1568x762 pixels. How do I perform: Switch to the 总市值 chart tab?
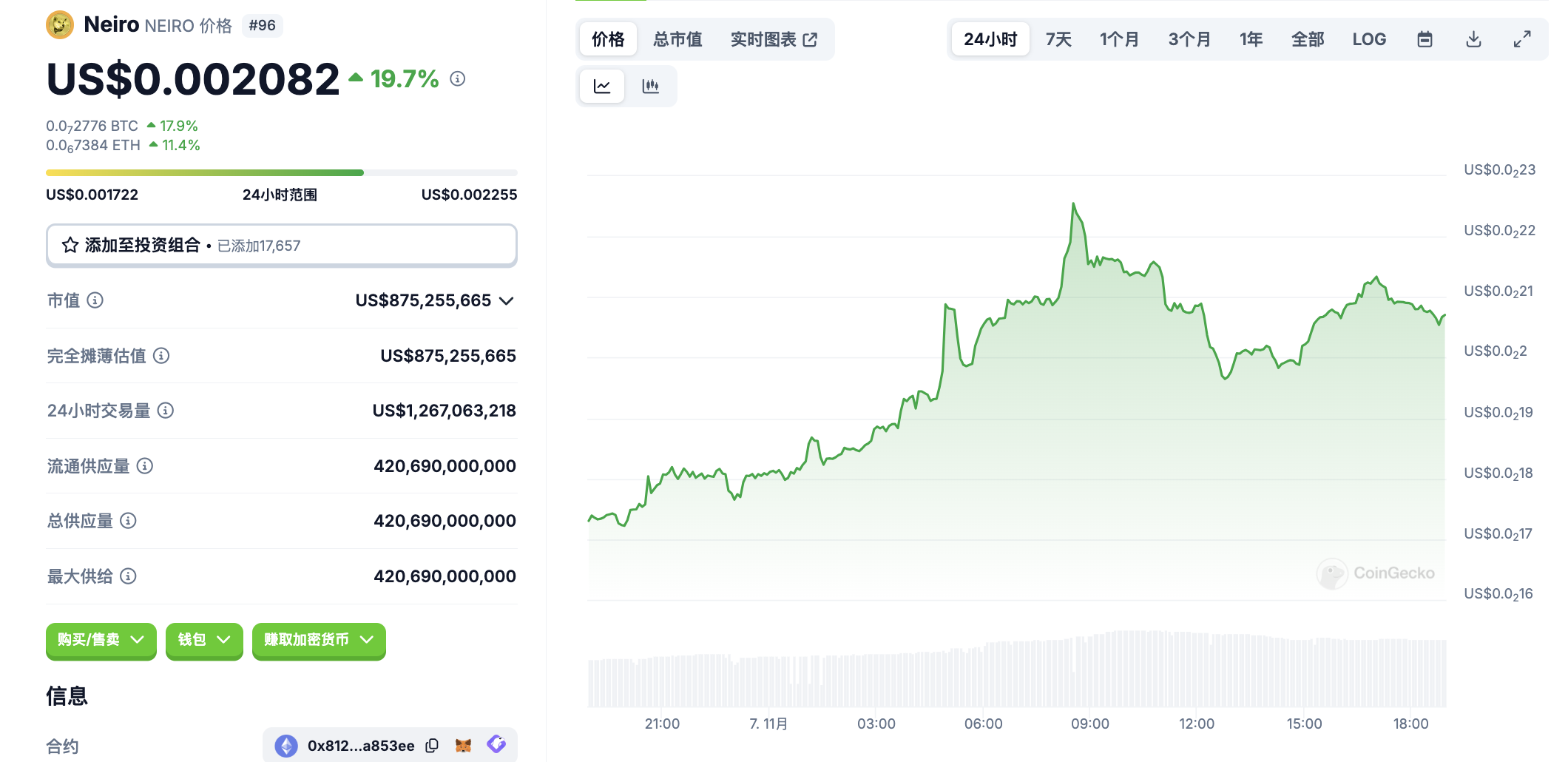(677, 39)
